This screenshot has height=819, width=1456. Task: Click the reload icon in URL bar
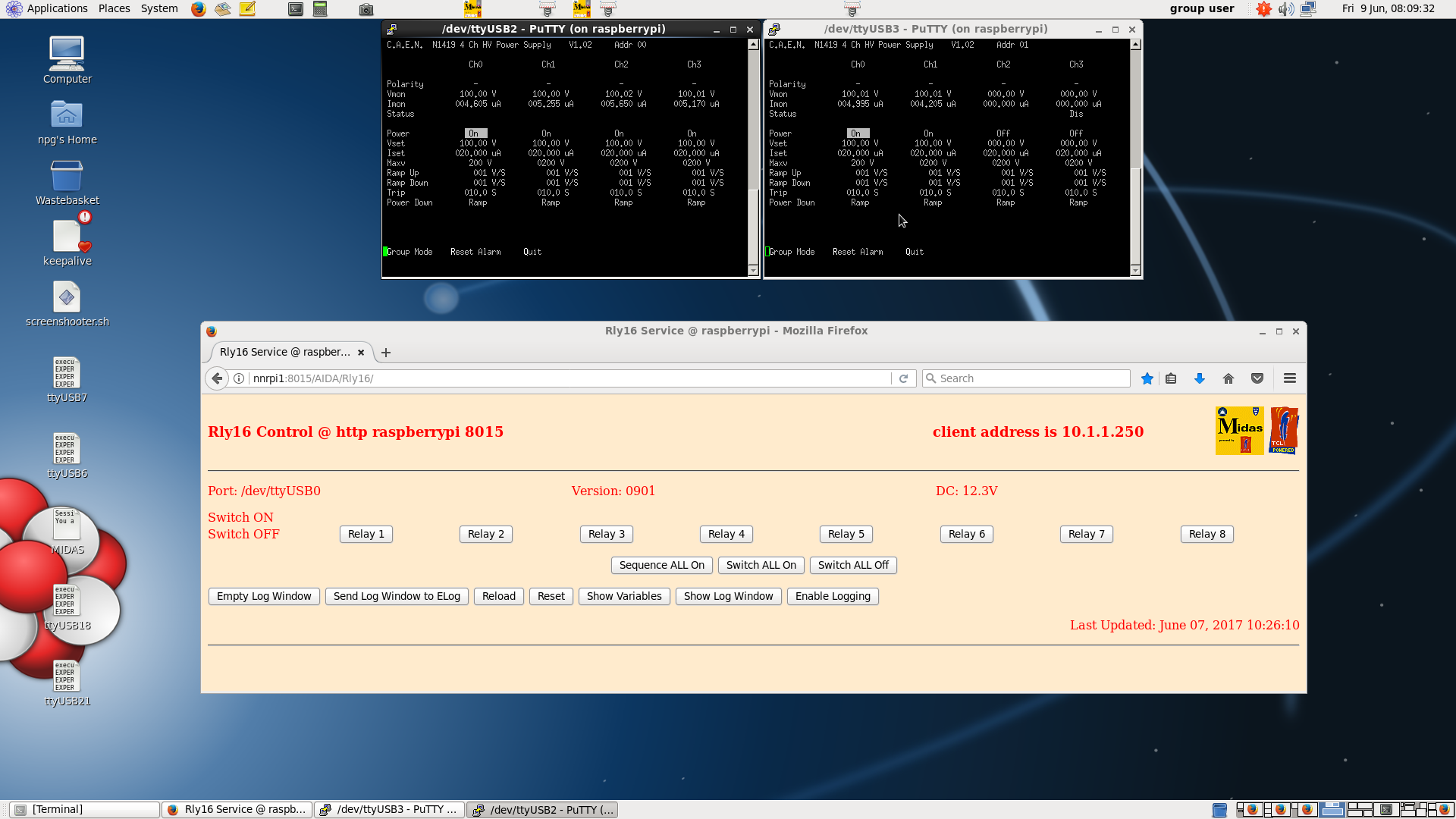[903, 378]
